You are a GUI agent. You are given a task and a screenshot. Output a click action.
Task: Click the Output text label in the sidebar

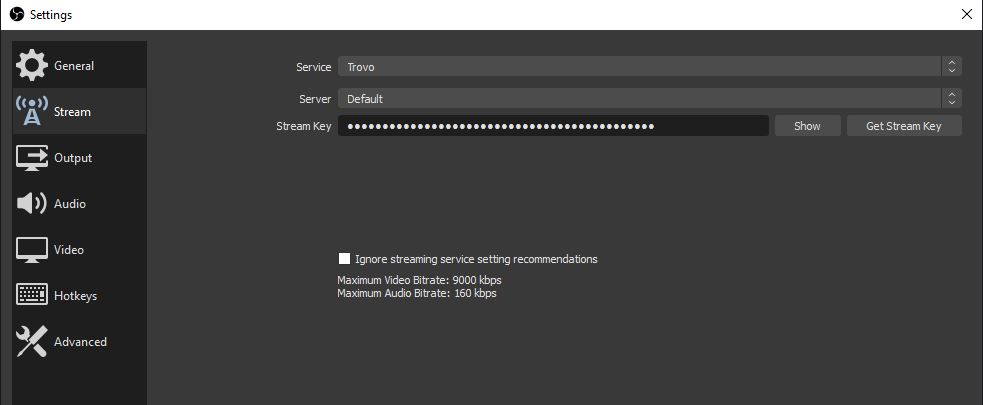tap(73, 158)
